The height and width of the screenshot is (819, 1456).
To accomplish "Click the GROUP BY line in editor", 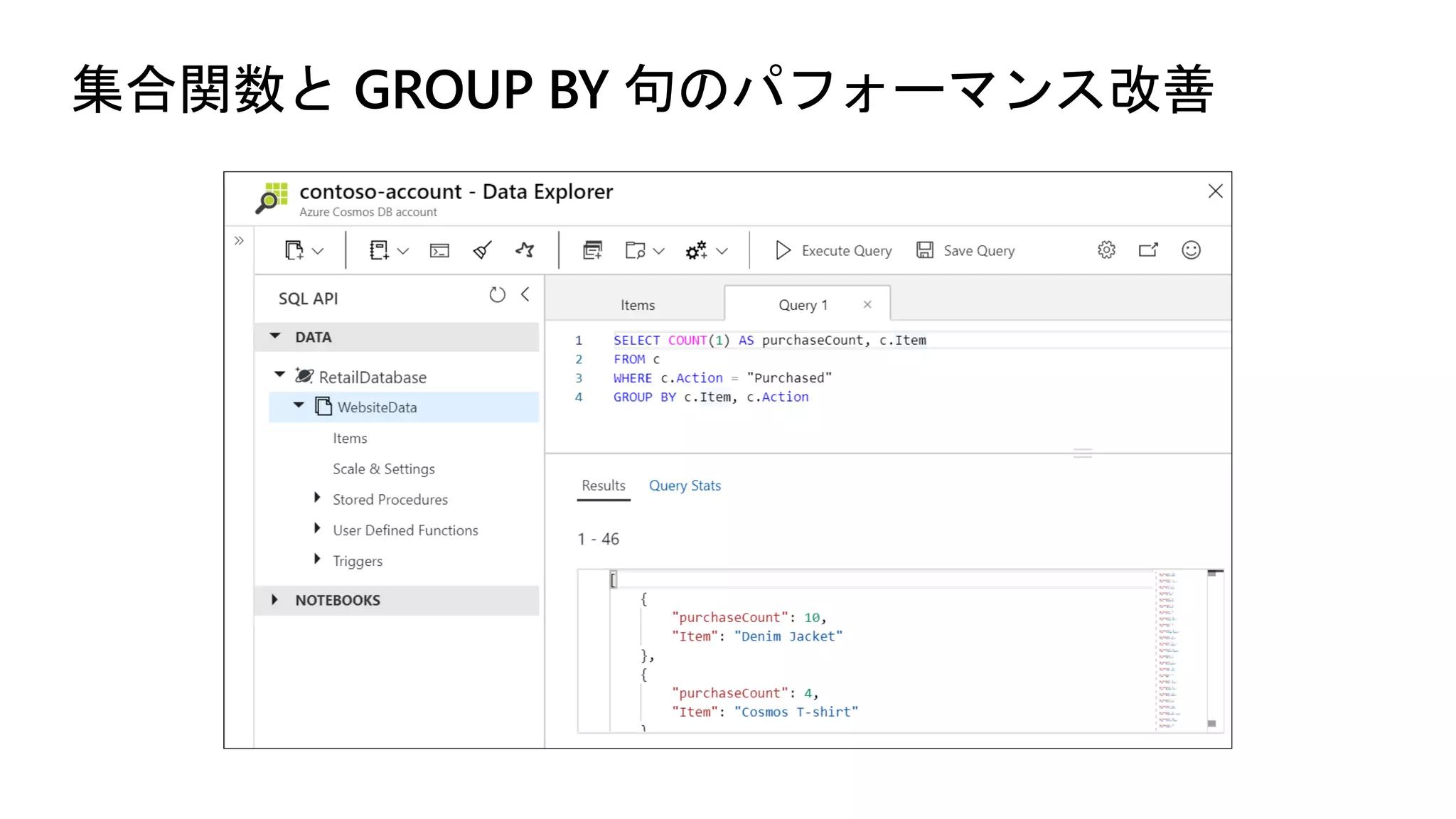I will pos(711,397).
